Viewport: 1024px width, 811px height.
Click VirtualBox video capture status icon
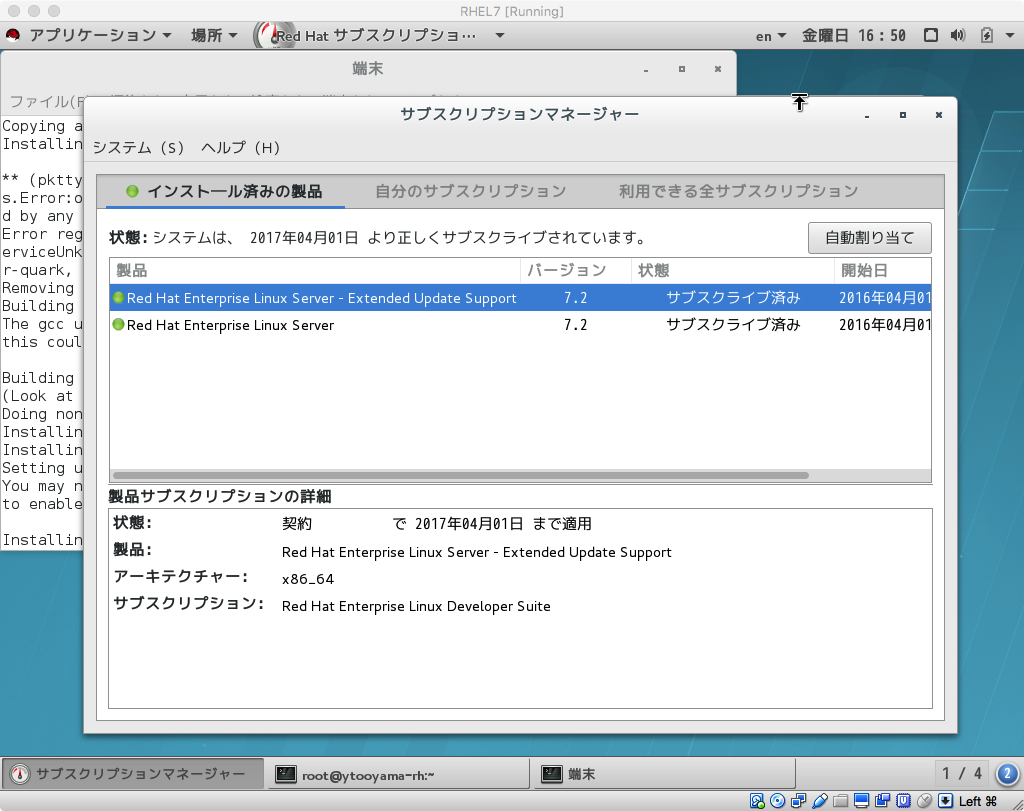[x=882, y=801]
